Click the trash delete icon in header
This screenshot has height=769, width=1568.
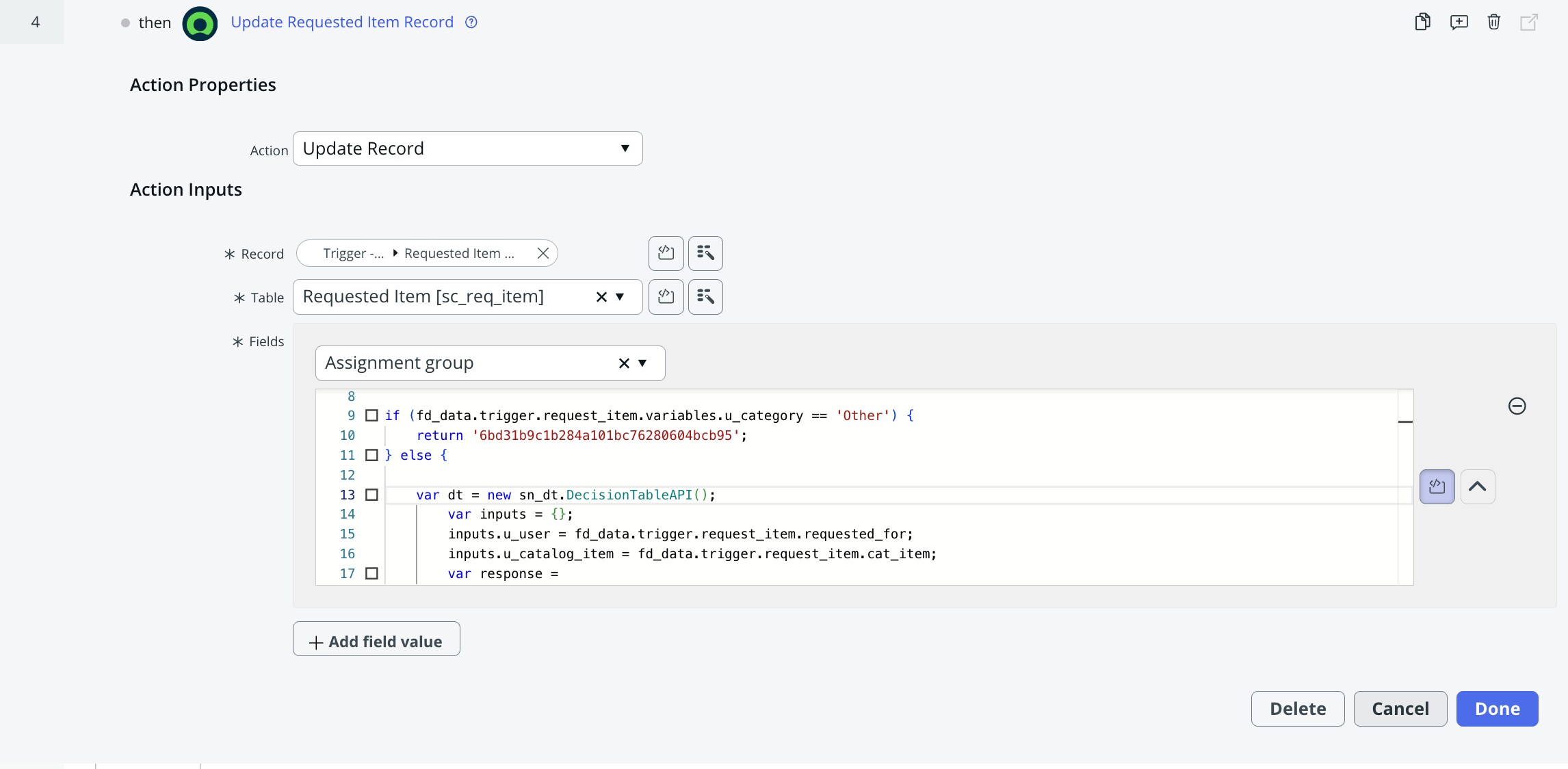tap(1494, 22)
